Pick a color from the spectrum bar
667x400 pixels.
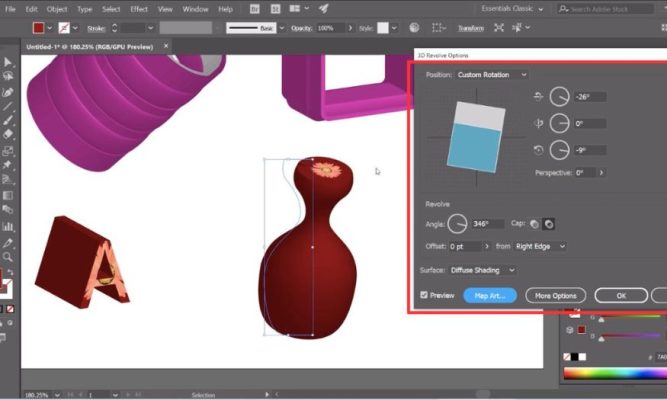(610, 375)
